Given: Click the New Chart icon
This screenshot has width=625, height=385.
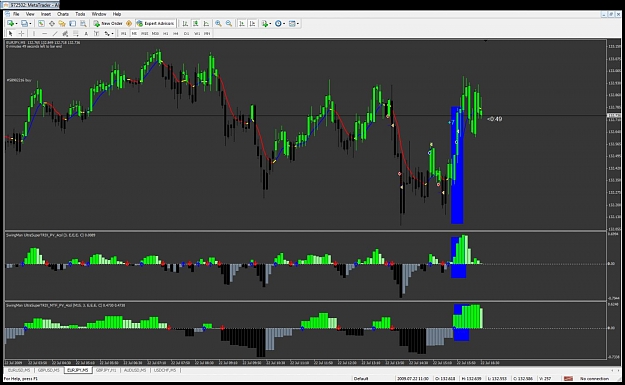Looking at the screenshot, I should point(10,24).
